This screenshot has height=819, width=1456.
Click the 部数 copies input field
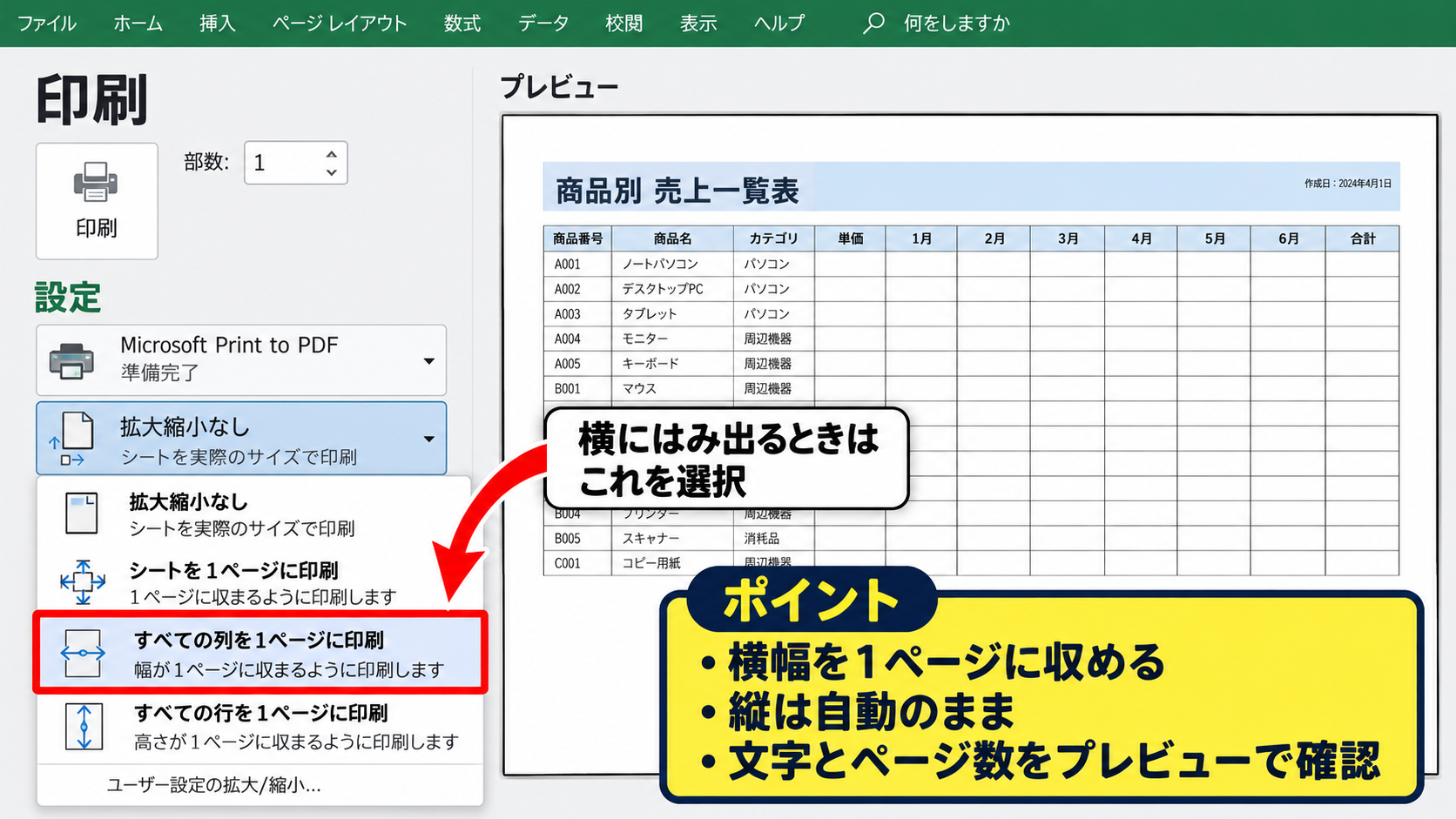296,163
